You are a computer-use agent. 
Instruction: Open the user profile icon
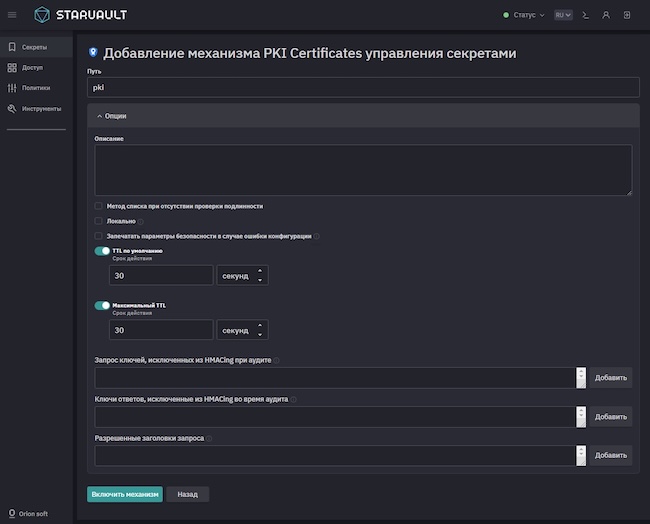pyautogui.click(x=606, y=15)
